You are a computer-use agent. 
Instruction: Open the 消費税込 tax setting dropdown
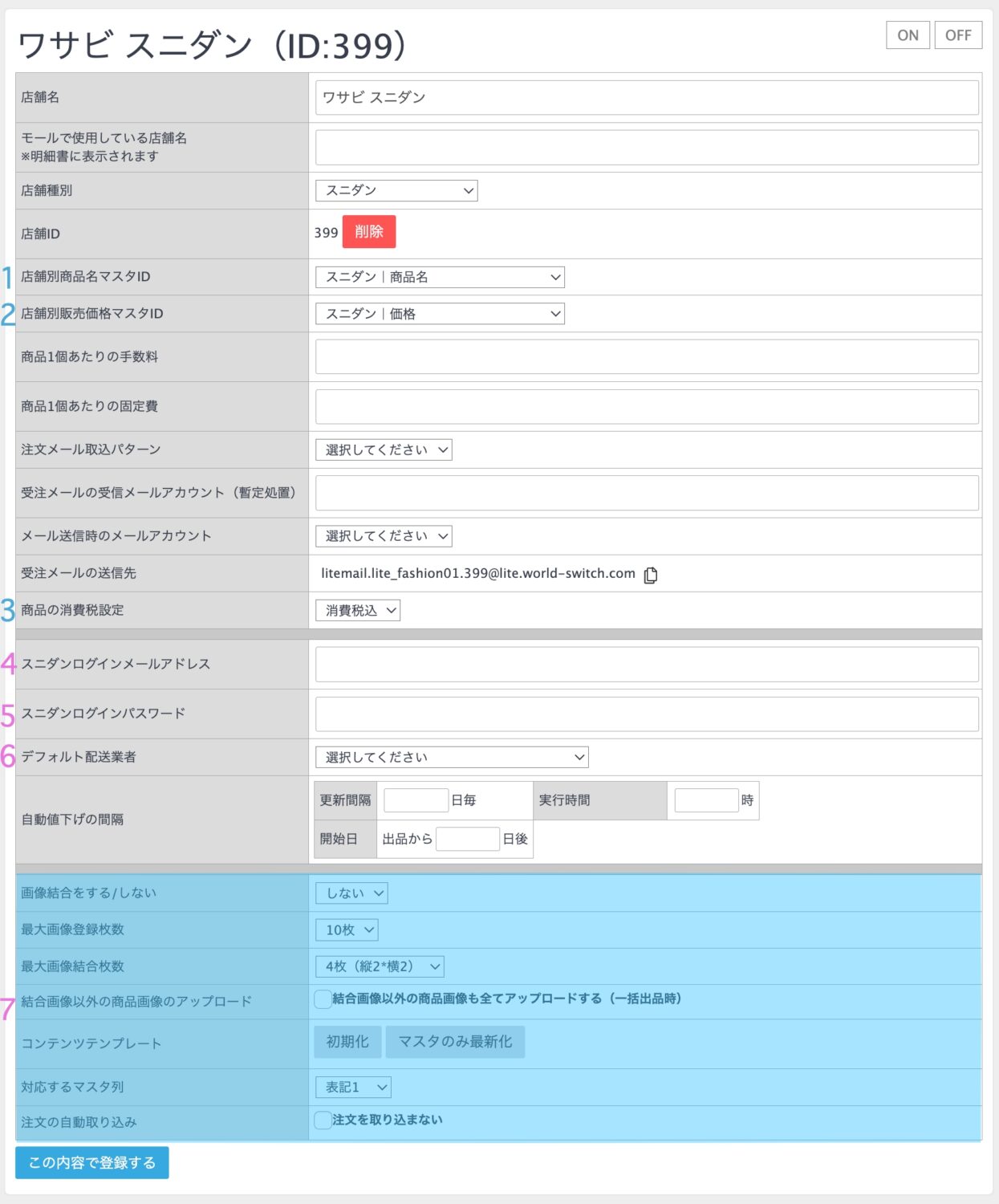click(x=358, y=610)
